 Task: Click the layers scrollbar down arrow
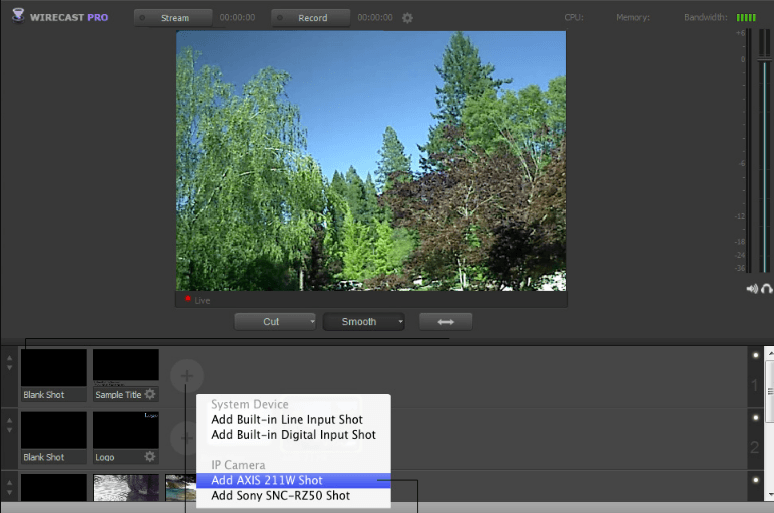pyautogui.click(x=770, y=495)
